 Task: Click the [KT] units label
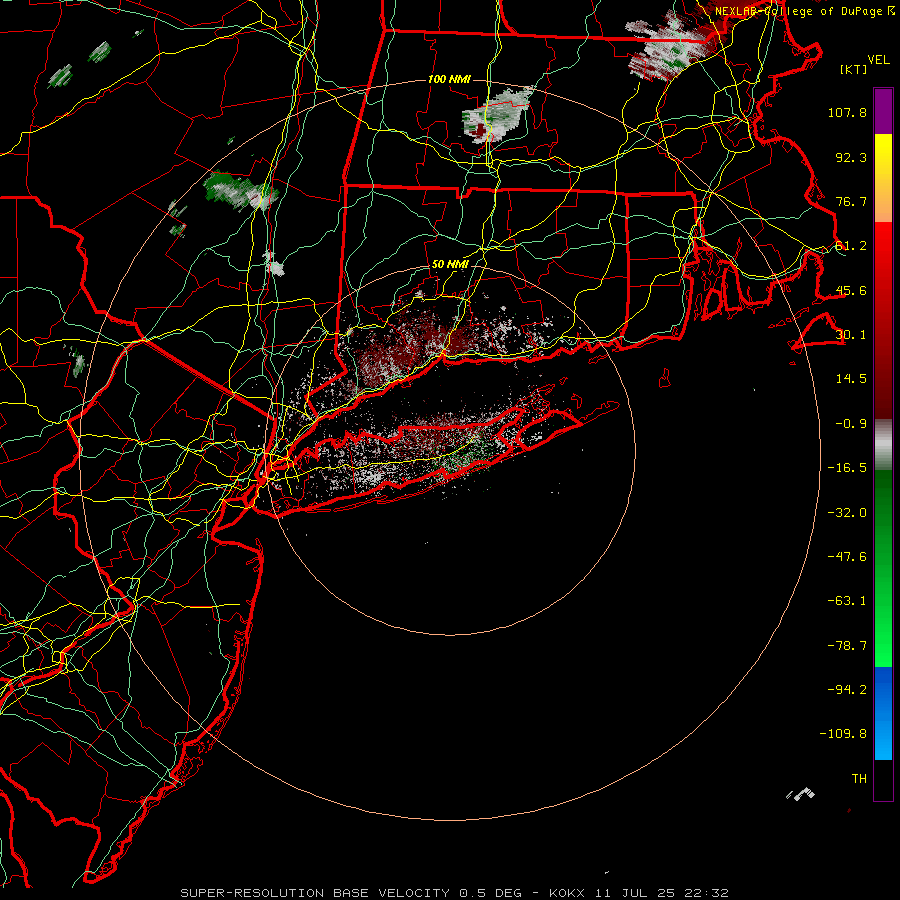click(854, 69)
